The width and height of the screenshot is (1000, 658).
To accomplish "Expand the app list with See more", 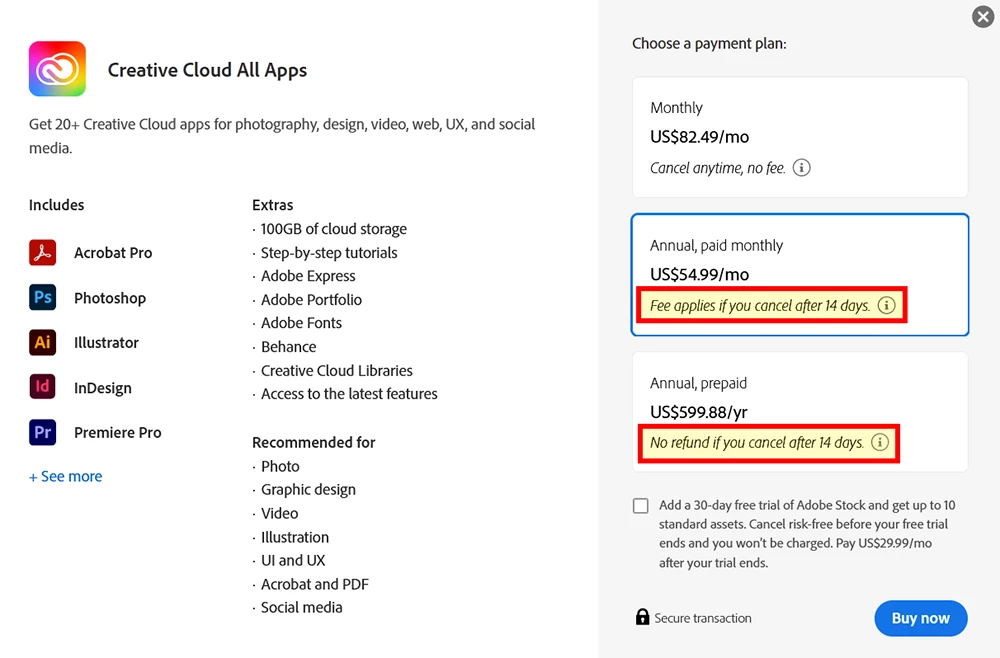I will (66, 476).
